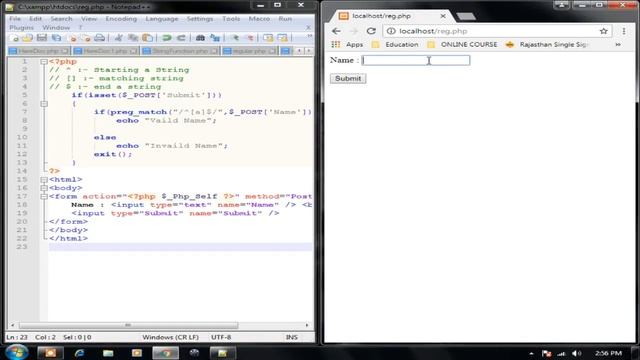640x360 pixels.
Task: Click the Find binoculars icon
Action: pos(200,38)
